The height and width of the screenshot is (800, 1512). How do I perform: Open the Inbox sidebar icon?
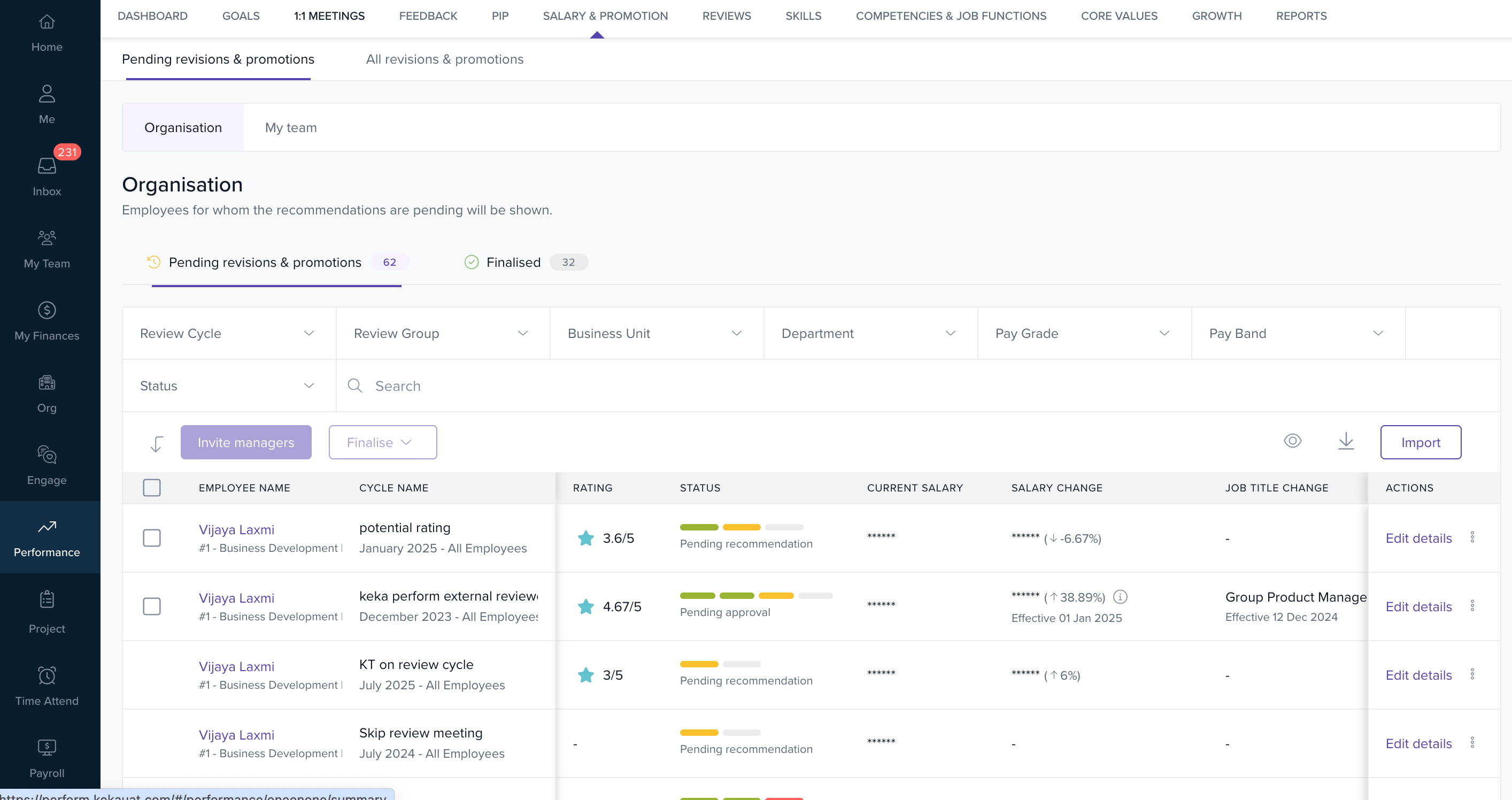click(47, 167)
